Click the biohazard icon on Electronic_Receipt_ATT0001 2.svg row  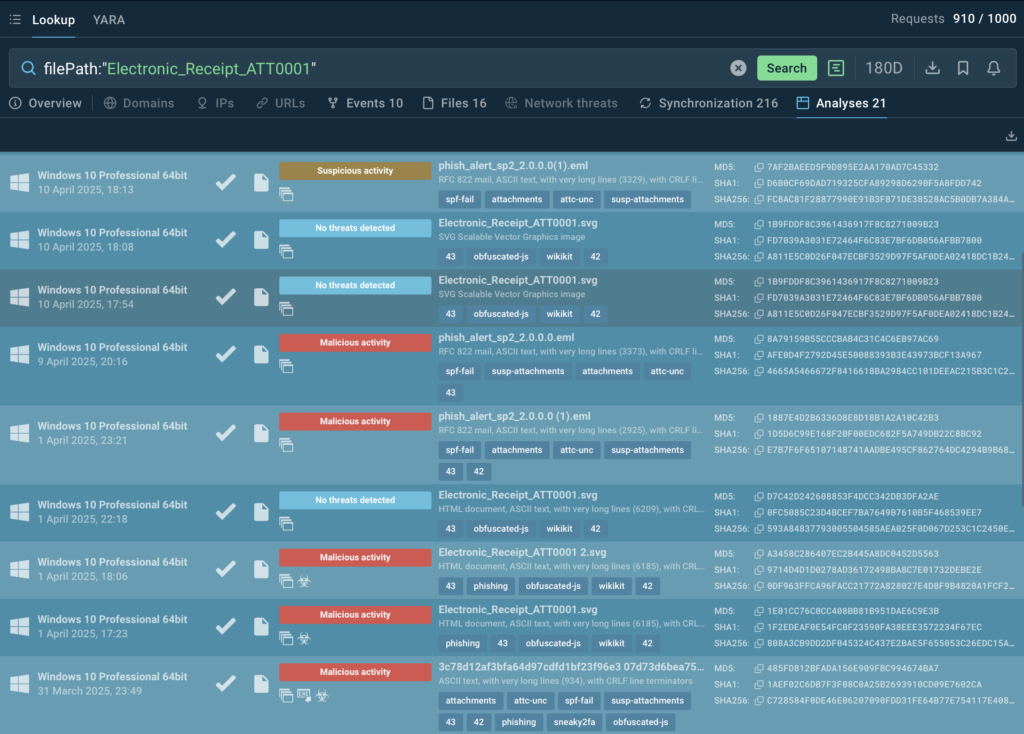[305, 580]
